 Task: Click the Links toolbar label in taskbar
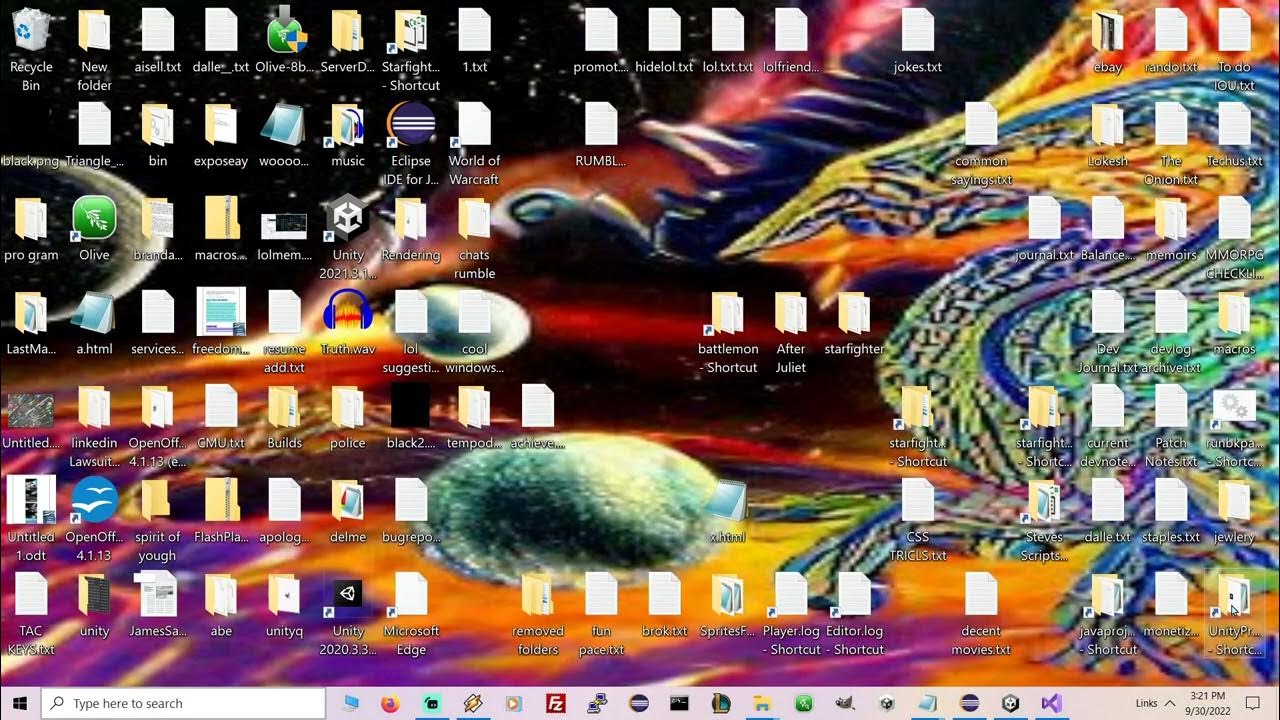(1146, 703)
